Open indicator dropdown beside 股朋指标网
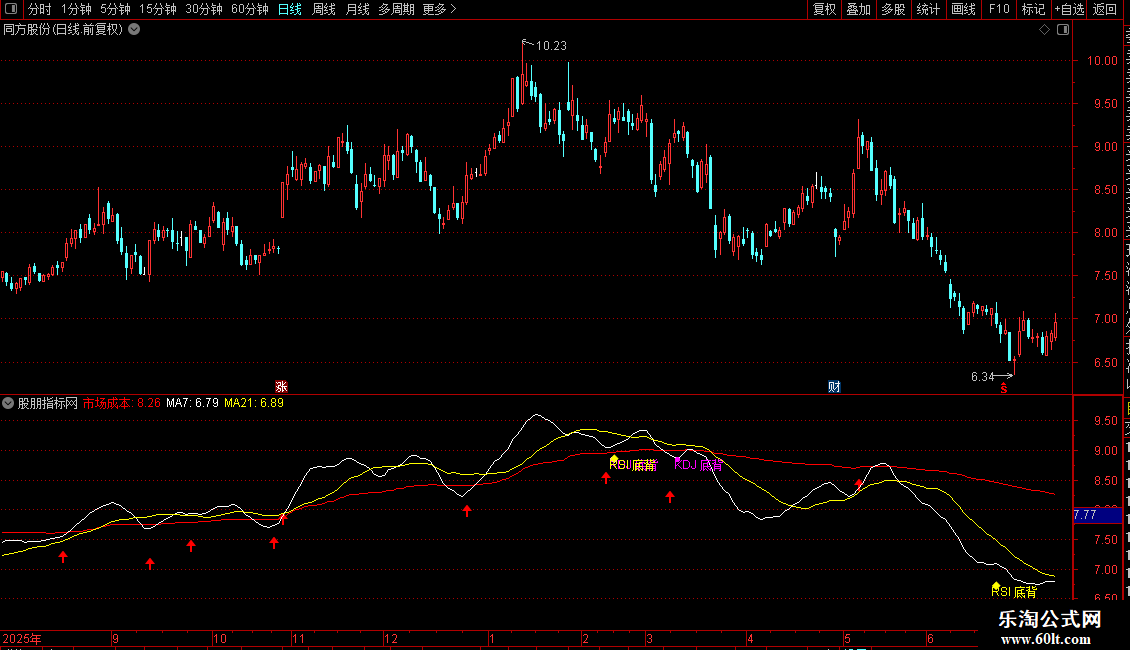The image size is (1130, 650). coord(8,404)
